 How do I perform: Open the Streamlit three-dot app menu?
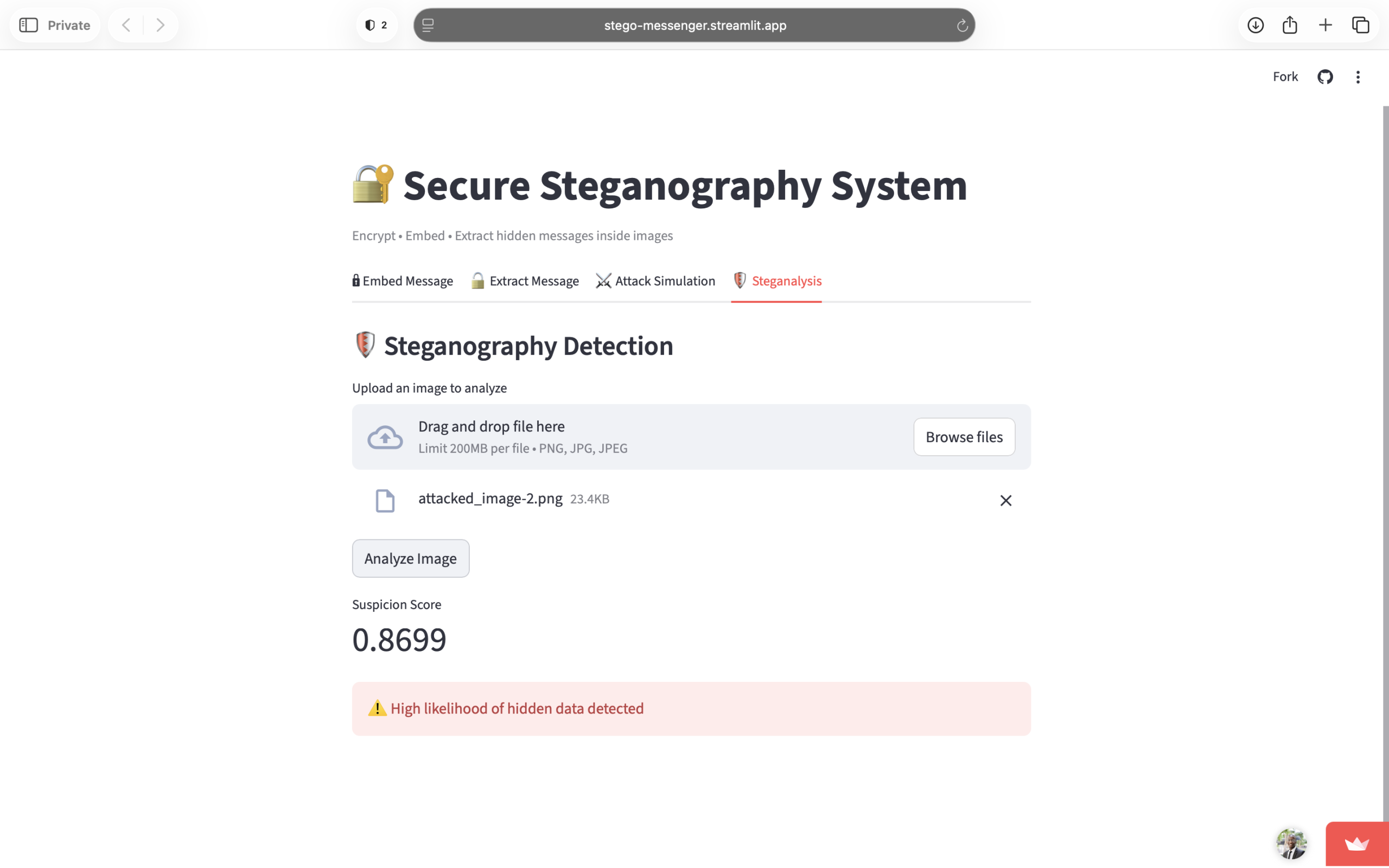1358,77
